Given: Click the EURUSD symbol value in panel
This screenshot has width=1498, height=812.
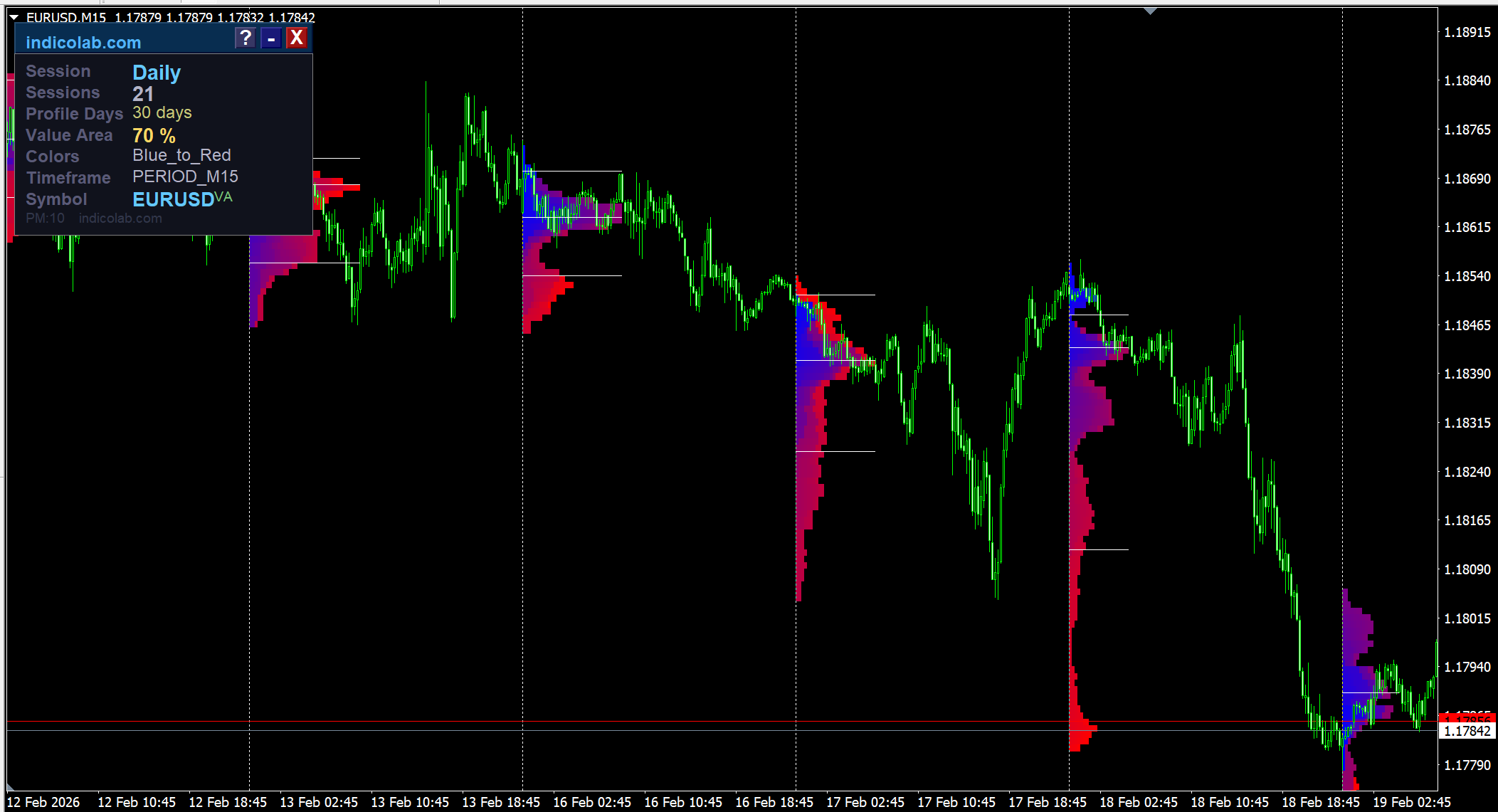Looking at the screenshot, I should tap(173, 199).
